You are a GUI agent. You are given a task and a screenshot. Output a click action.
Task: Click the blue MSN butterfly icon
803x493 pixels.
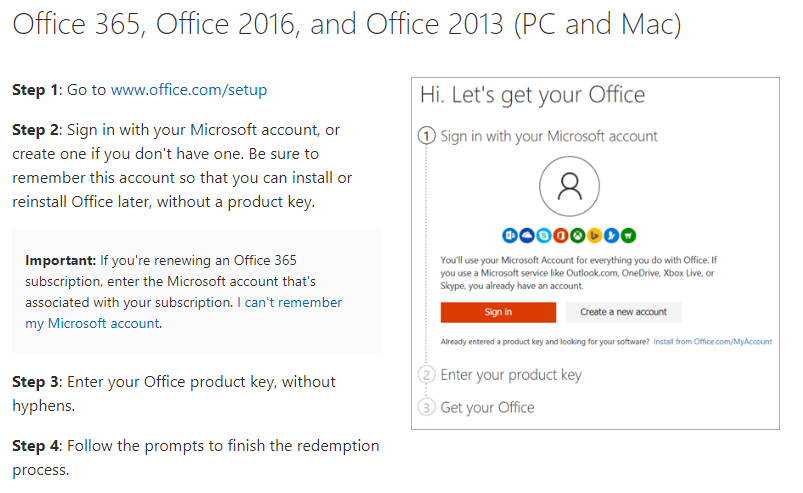tap(611, 236)
